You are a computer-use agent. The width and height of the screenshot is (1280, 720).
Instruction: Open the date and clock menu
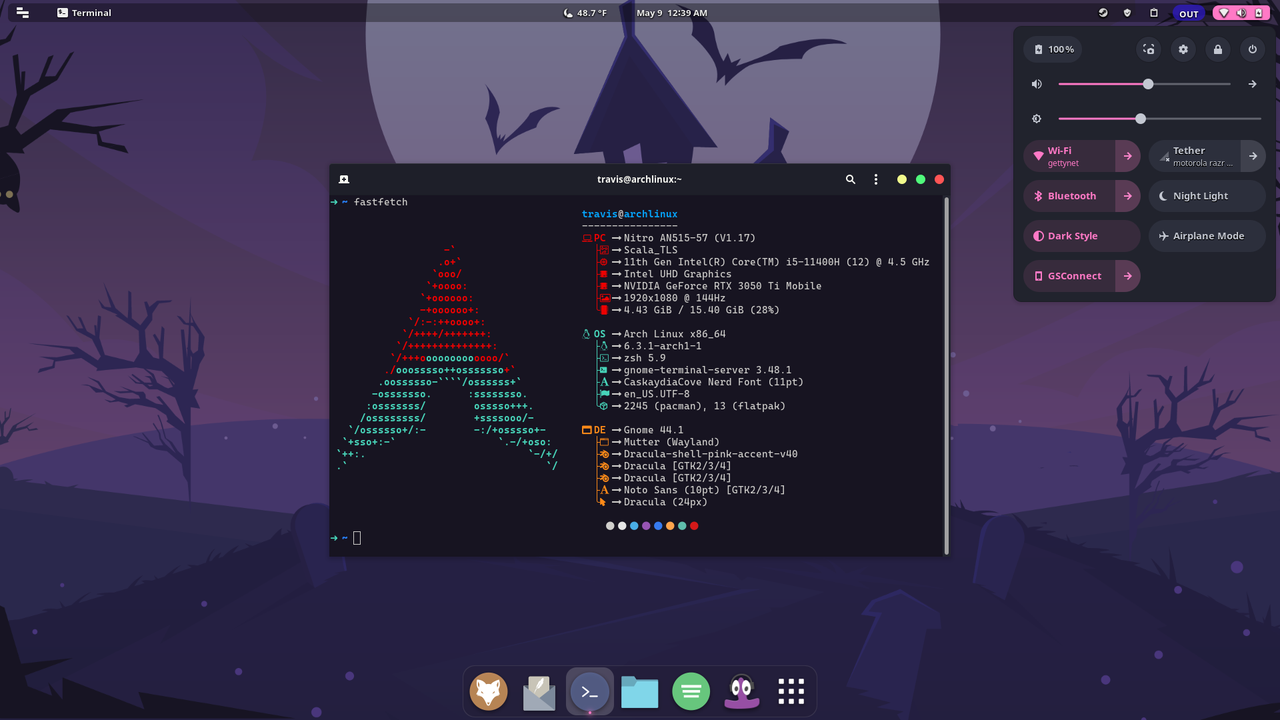pyautogui.click(x=672, y=13)
